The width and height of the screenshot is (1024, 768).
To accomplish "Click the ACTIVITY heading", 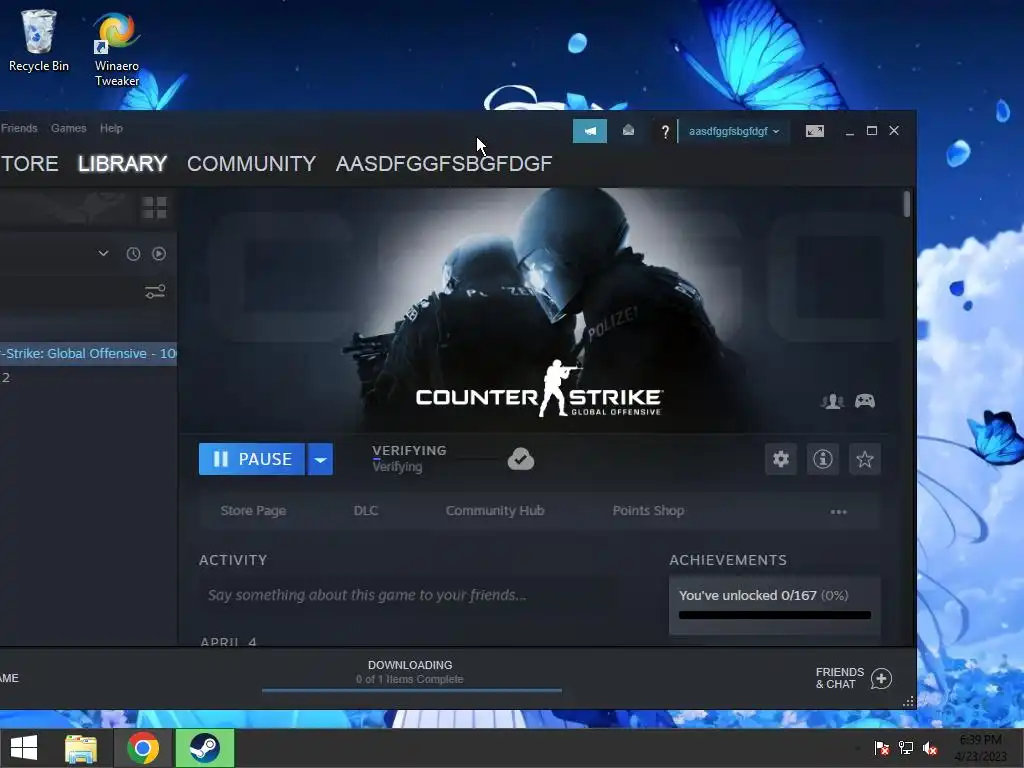I will (x=233, y=560).
